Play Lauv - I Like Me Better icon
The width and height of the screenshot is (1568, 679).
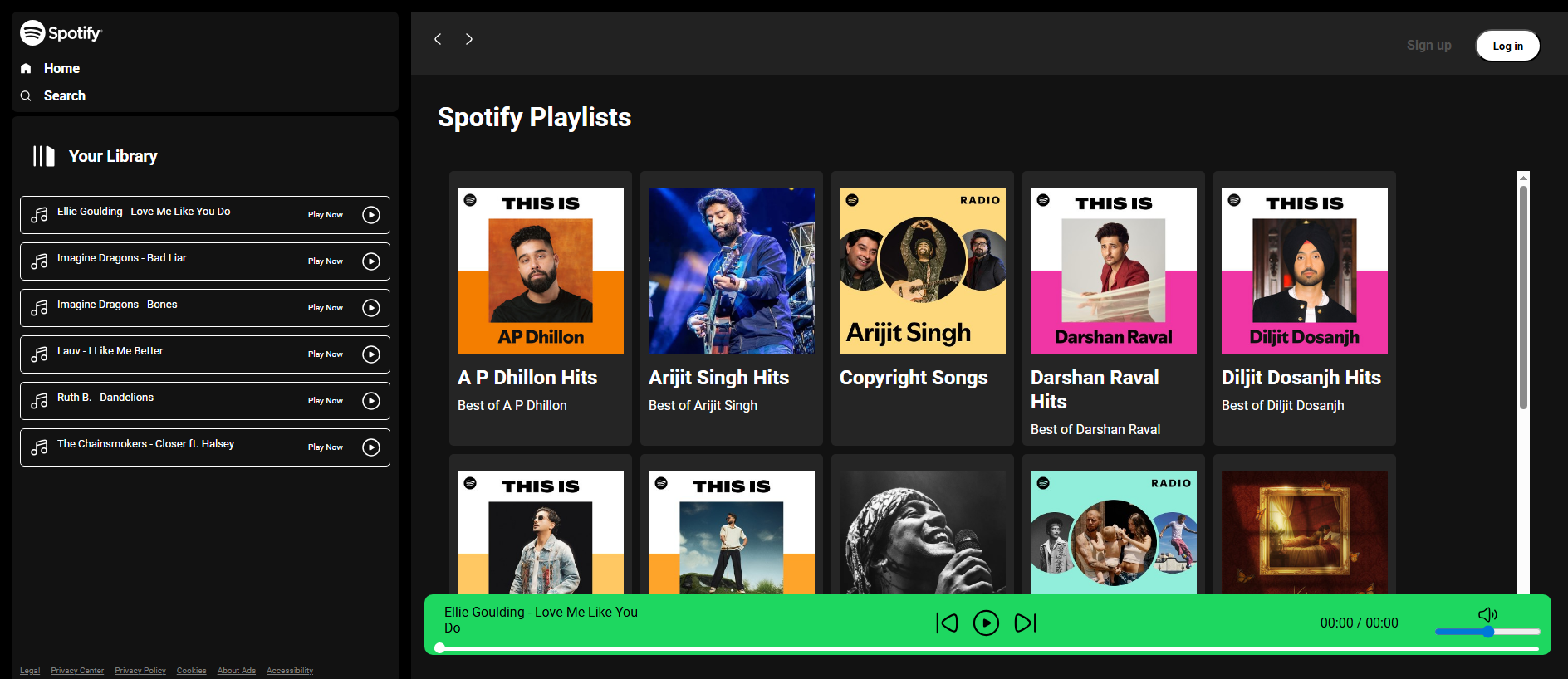point(371,354)
